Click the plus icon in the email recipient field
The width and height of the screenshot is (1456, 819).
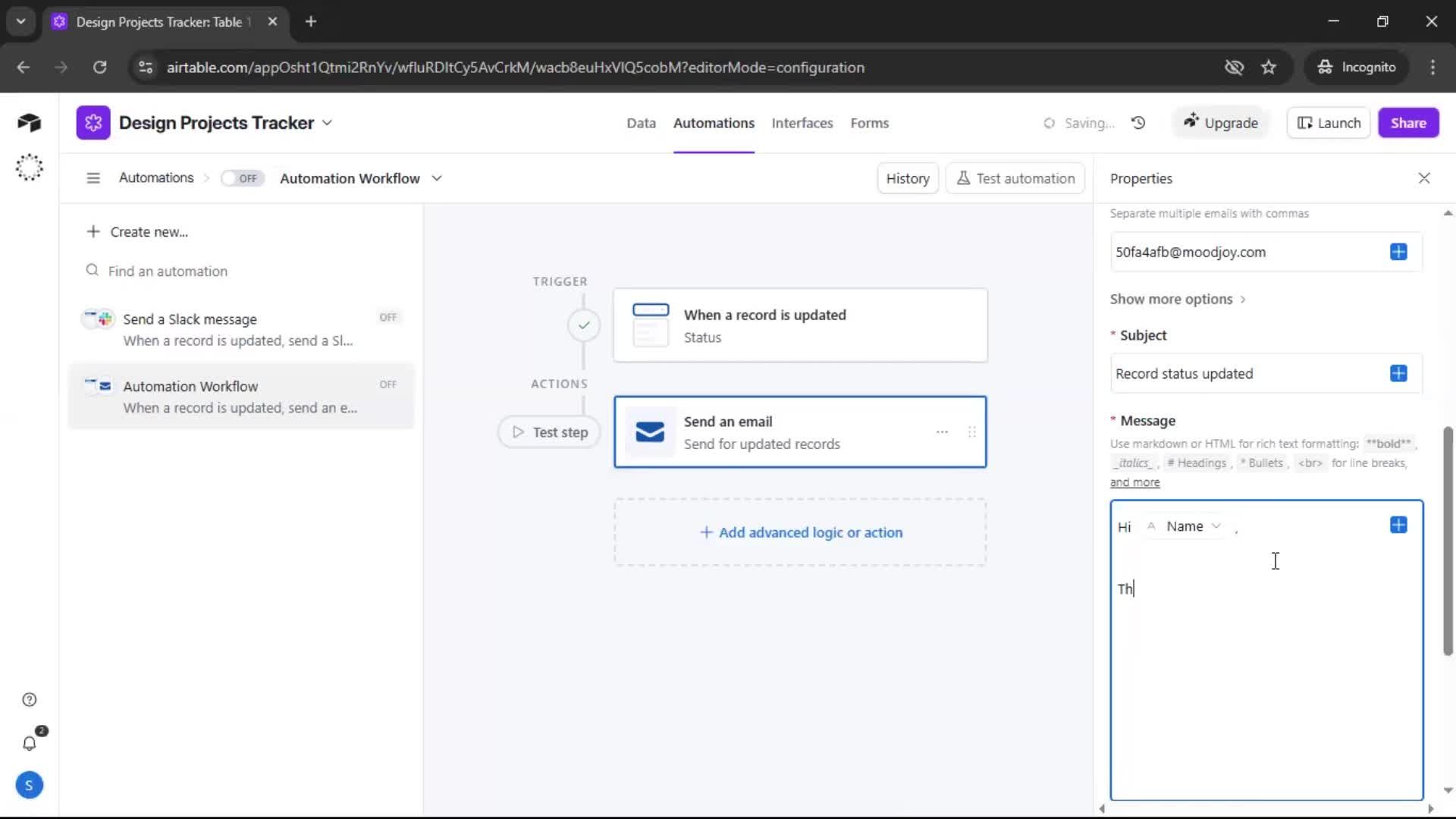1398,252
